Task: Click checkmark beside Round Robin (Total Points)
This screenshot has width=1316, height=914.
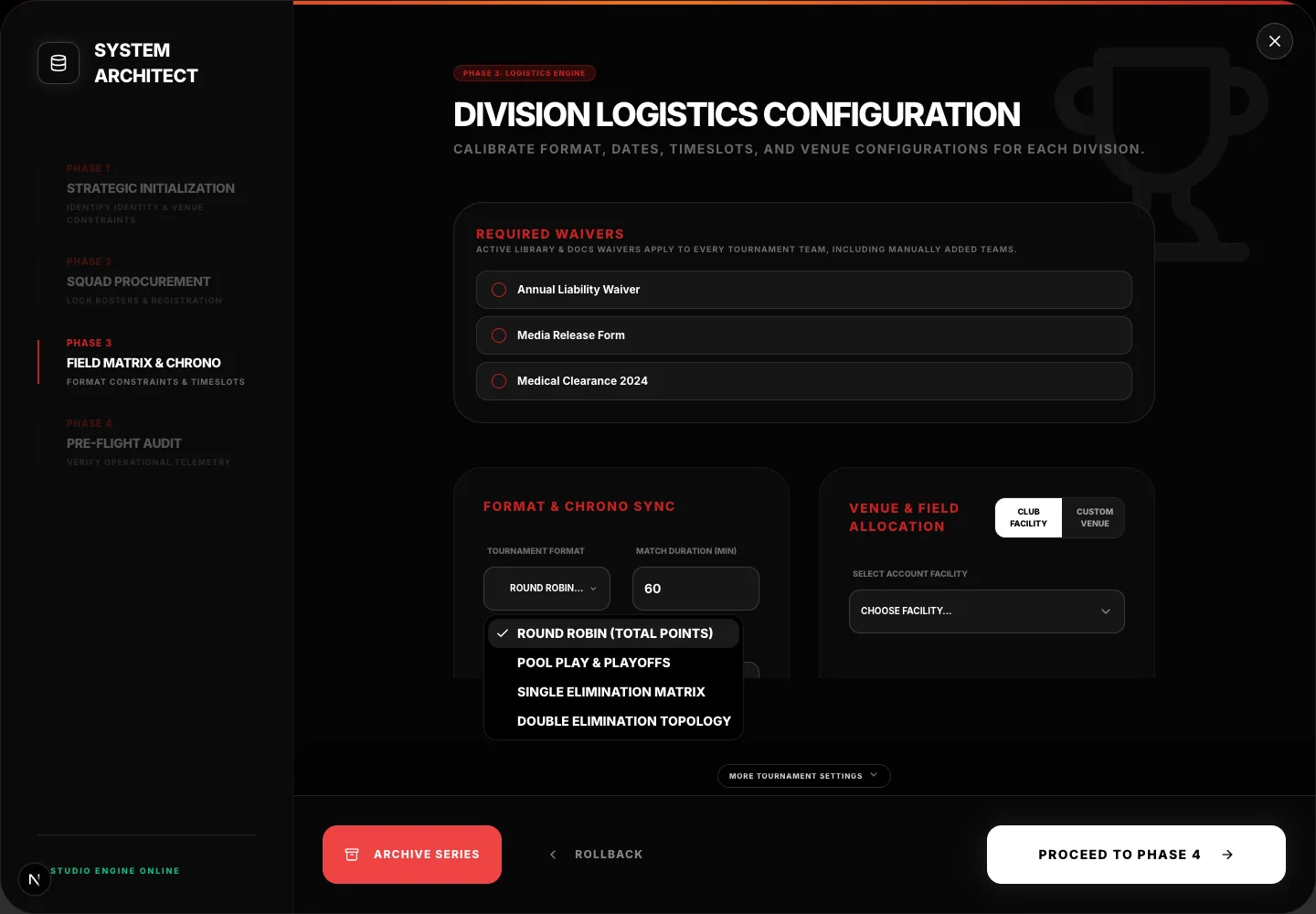Action: [x=503, y=633]
